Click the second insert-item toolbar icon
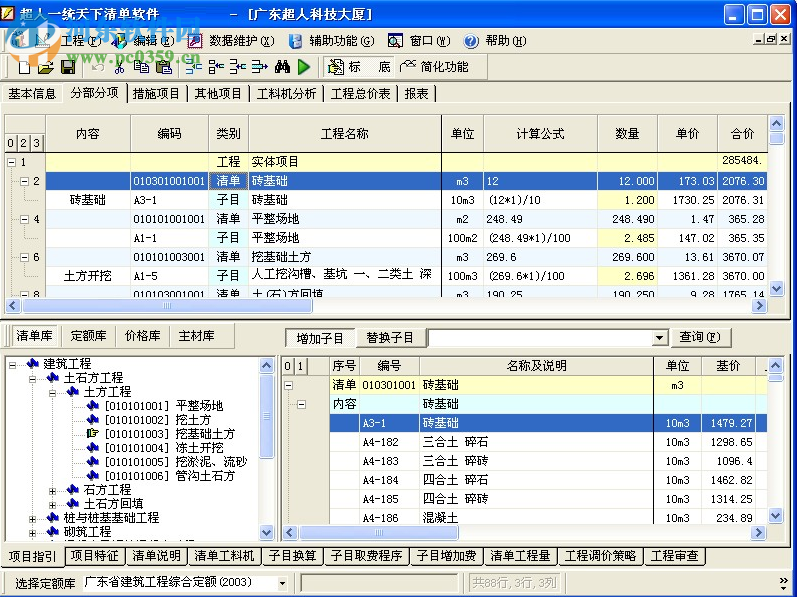This screenshot has width=797, height=597. click(x=216, y=67)
